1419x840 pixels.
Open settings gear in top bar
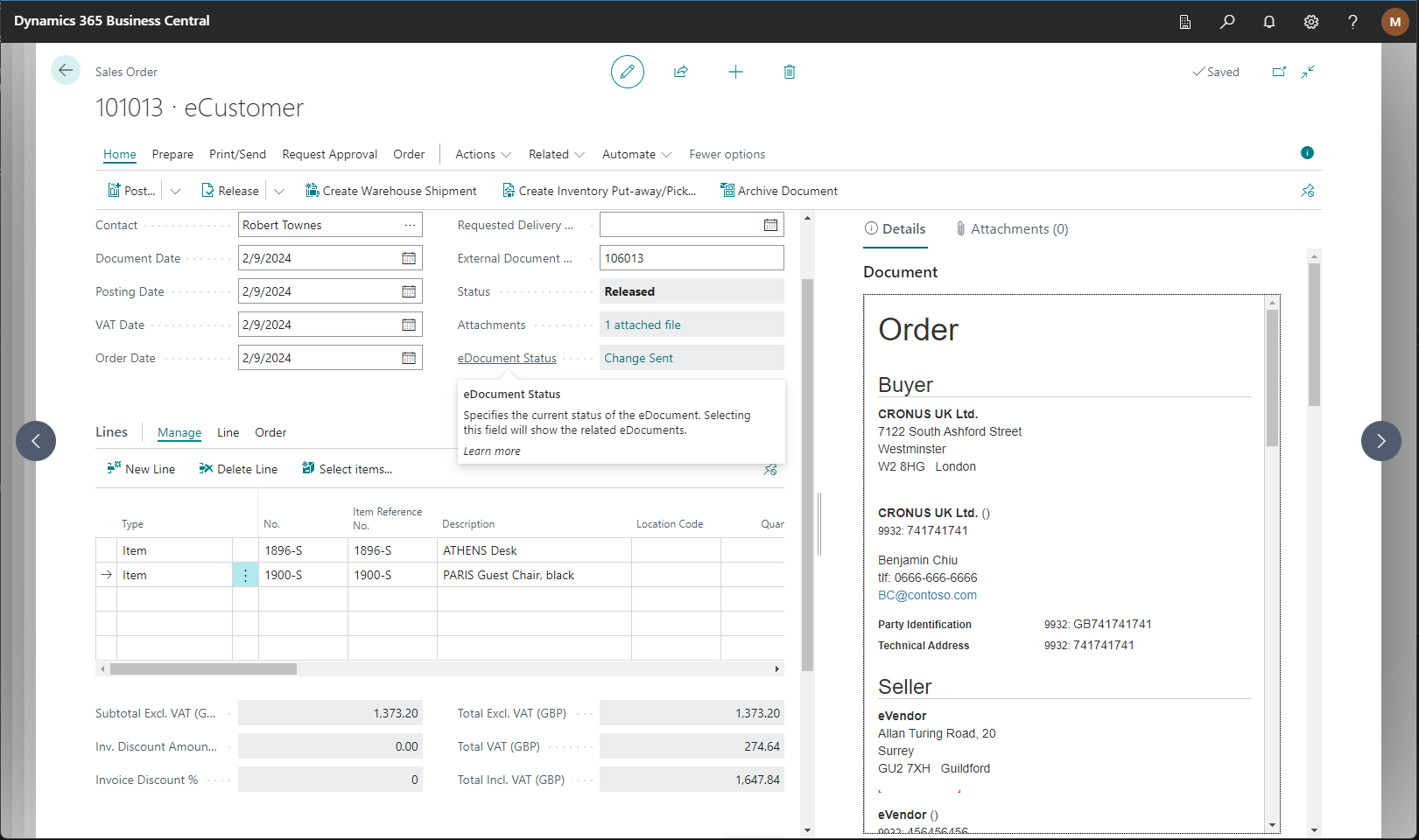pos(1310,22)
